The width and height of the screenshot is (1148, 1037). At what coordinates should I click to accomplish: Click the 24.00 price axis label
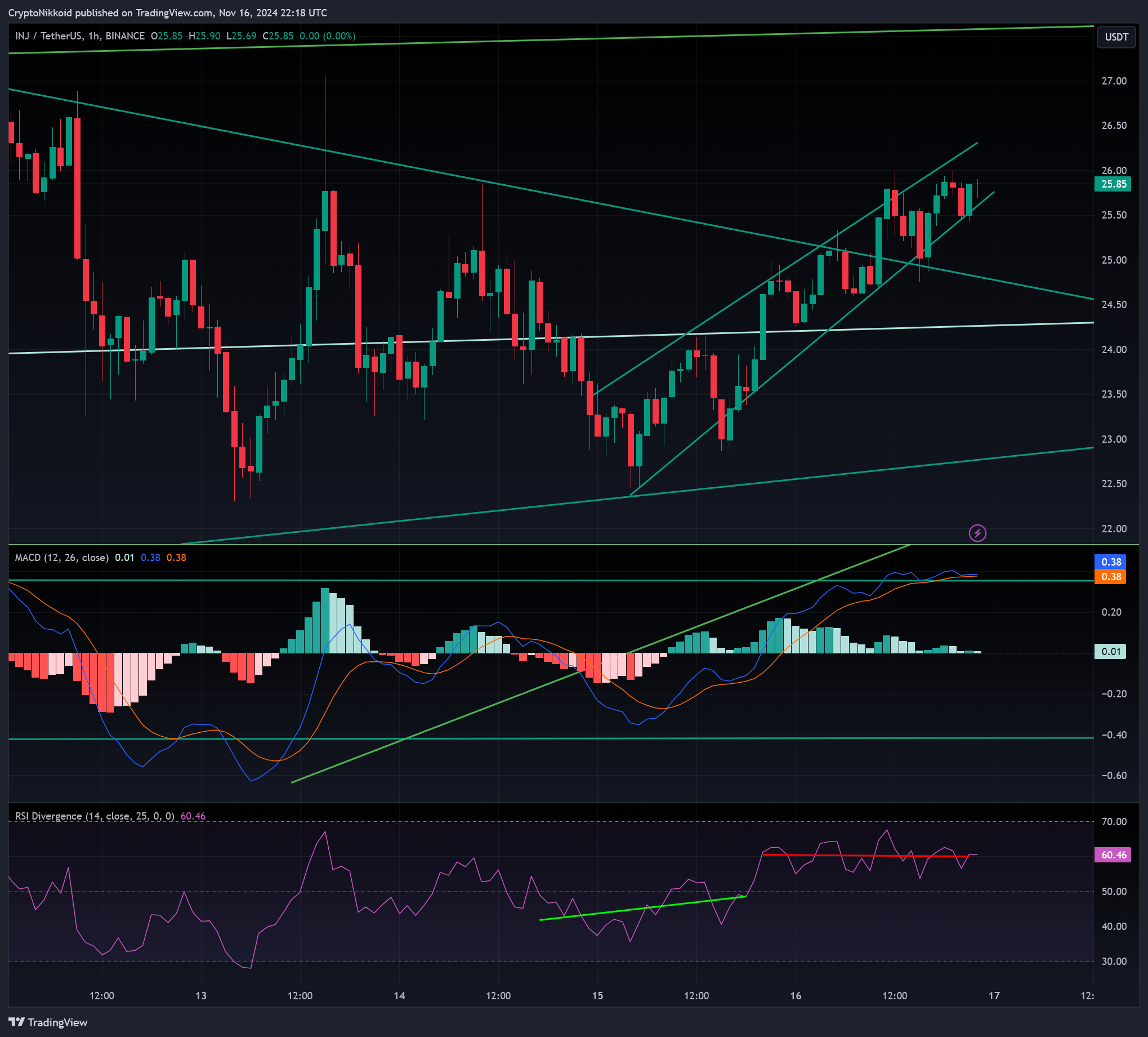click(1114, 349)
